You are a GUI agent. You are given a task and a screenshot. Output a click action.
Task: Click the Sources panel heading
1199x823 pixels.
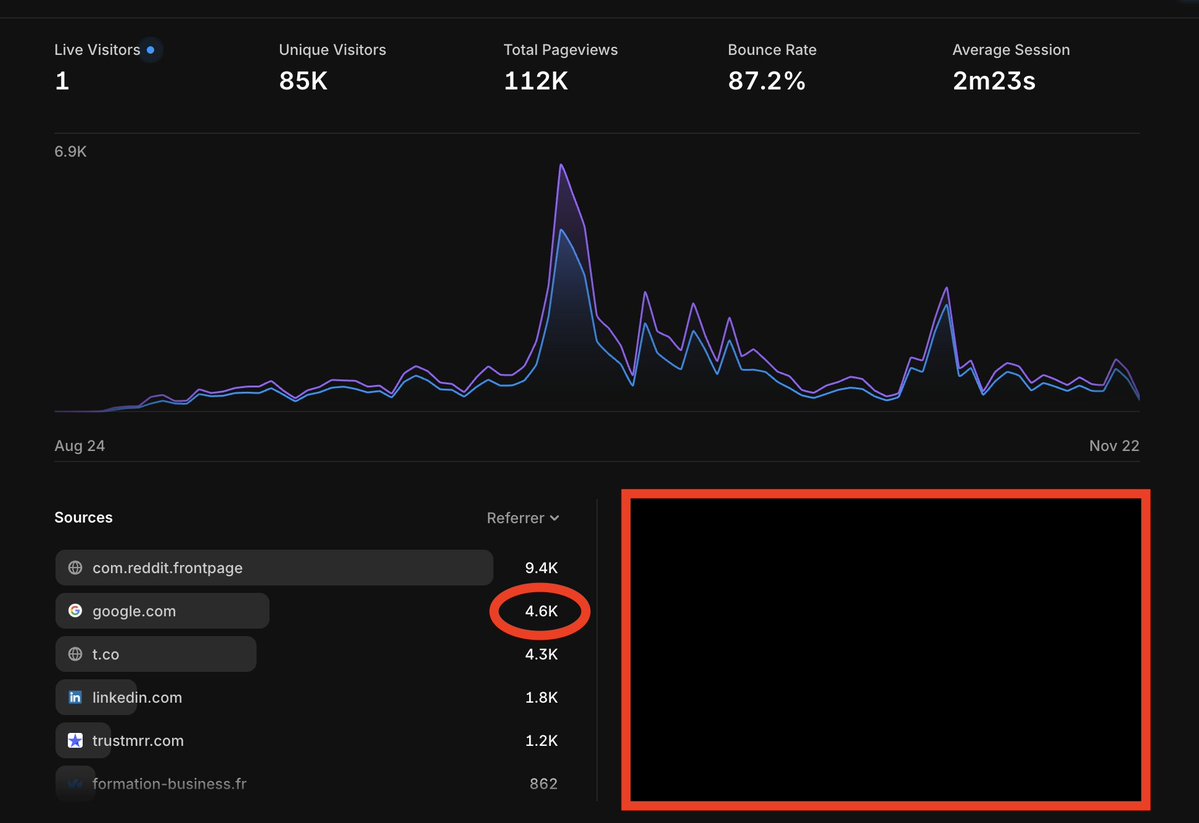(x=84, y=518)
